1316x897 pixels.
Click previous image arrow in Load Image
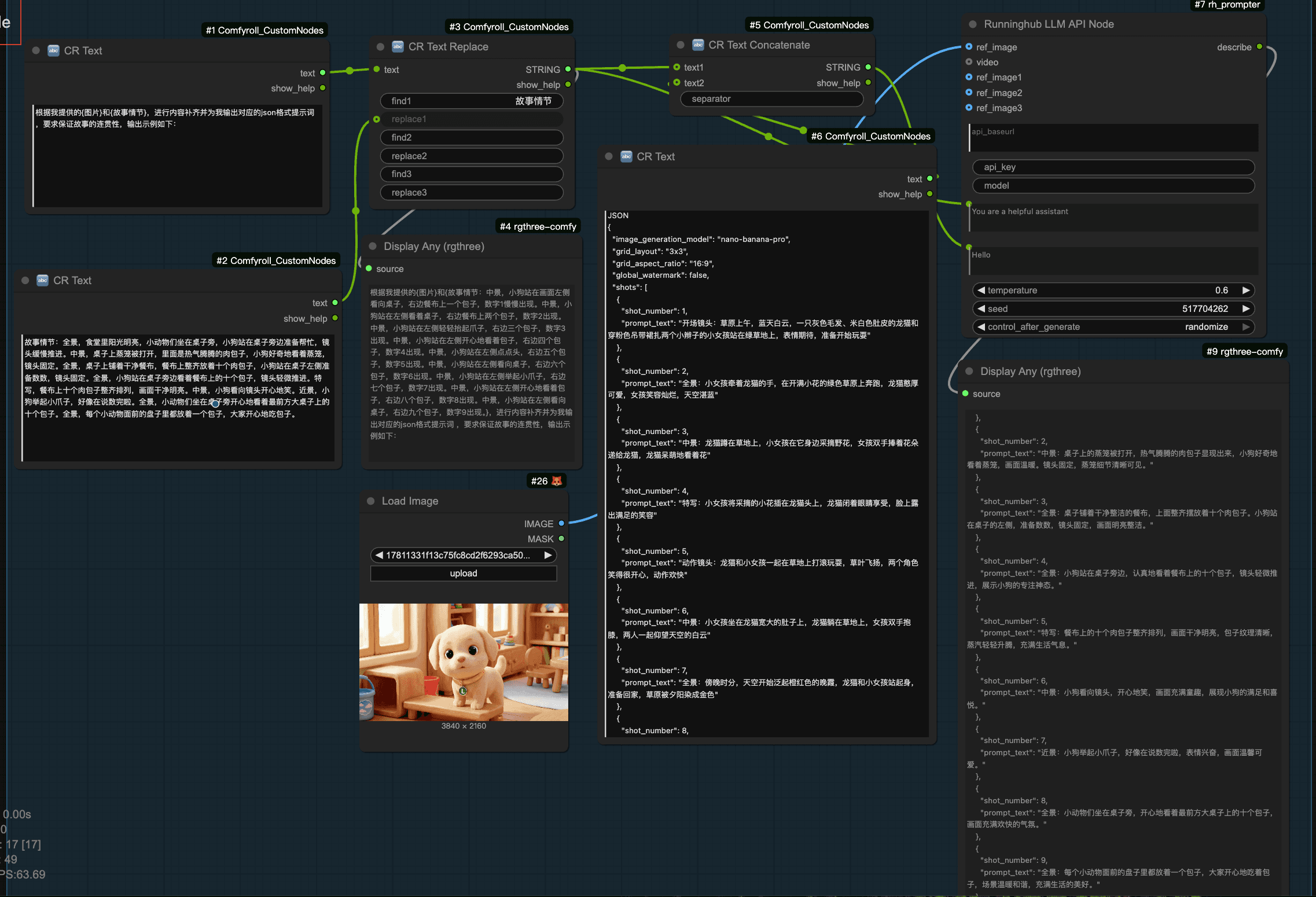point(379,555)
